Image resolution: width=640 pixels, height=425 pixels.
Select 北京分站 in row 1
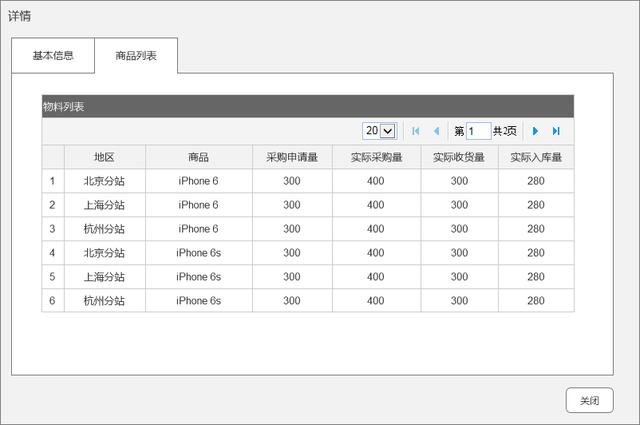pos(104,181)
